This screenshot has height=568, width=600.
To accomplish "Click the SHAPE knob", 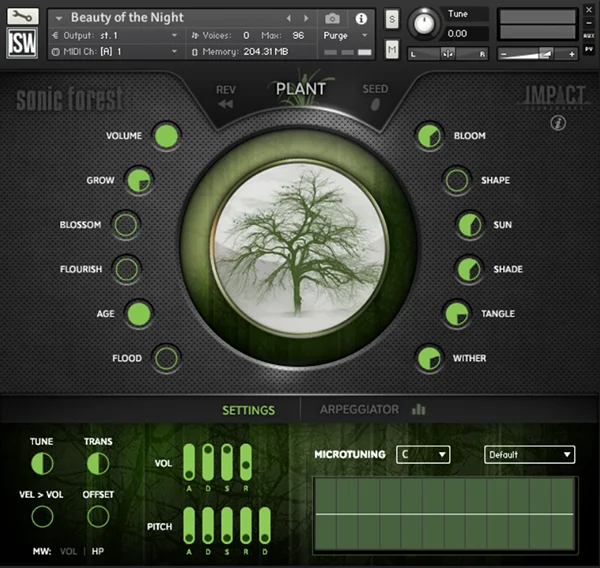I will pyautogui.click(x=457, y=180).
